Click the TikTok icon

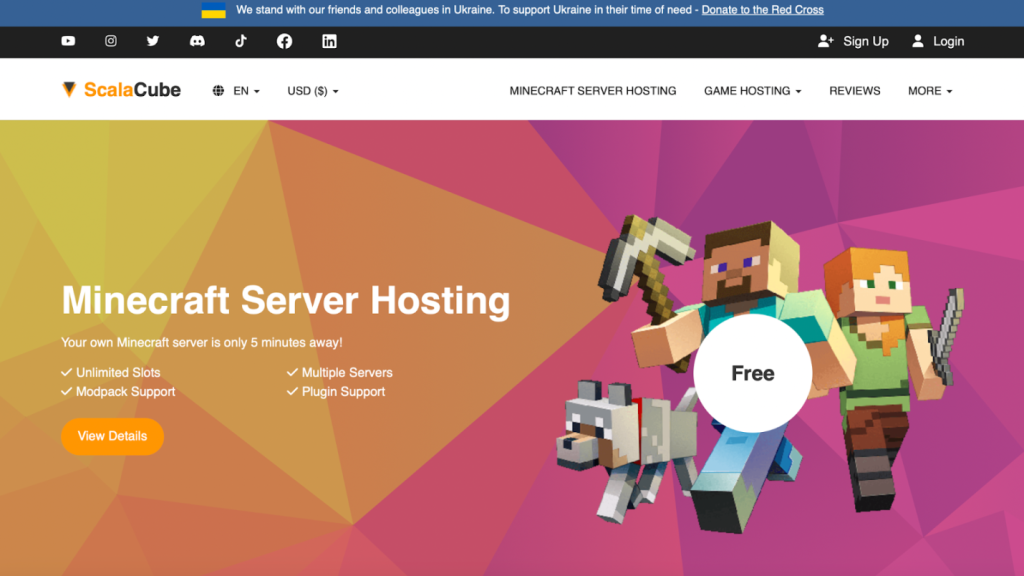pyautogui.click(x=240, y=41)
